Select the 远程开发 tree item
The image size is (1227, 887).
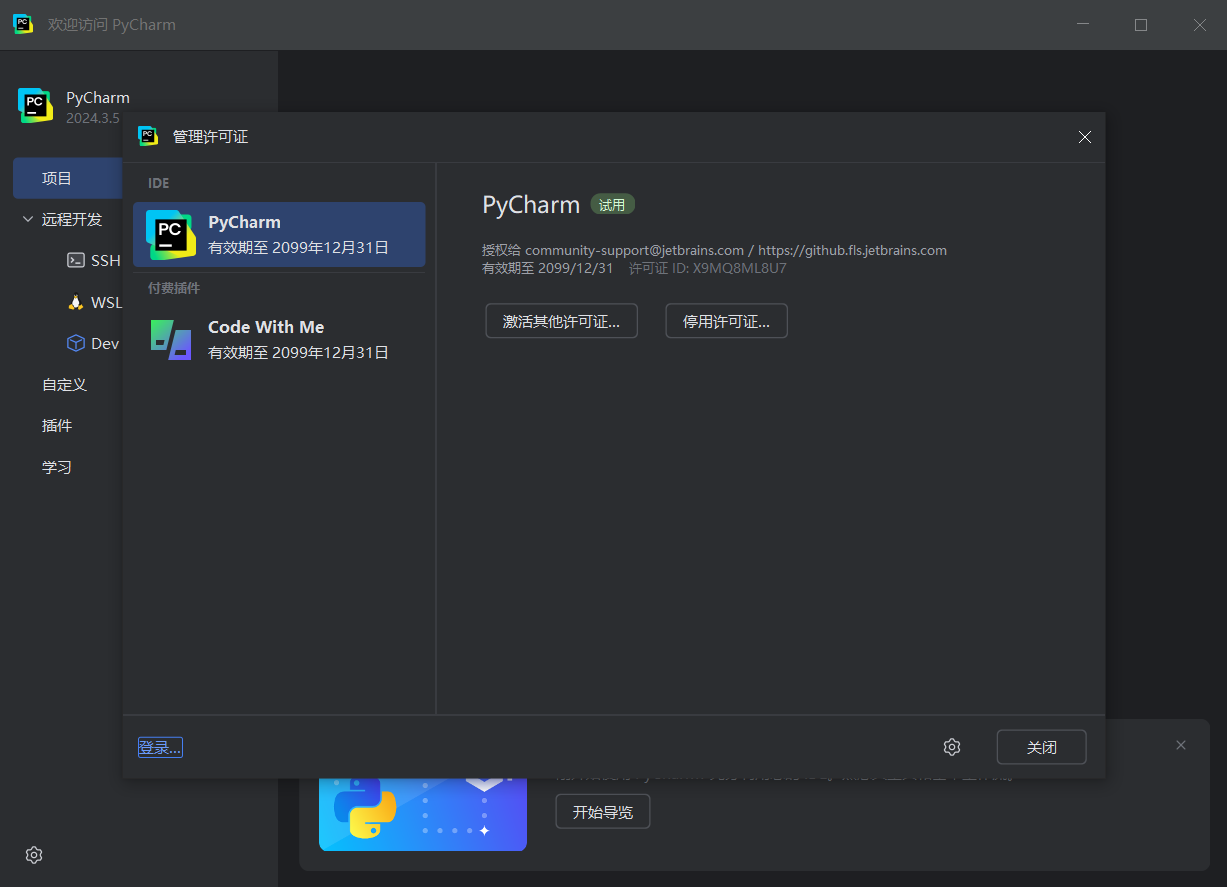[72, 219]
